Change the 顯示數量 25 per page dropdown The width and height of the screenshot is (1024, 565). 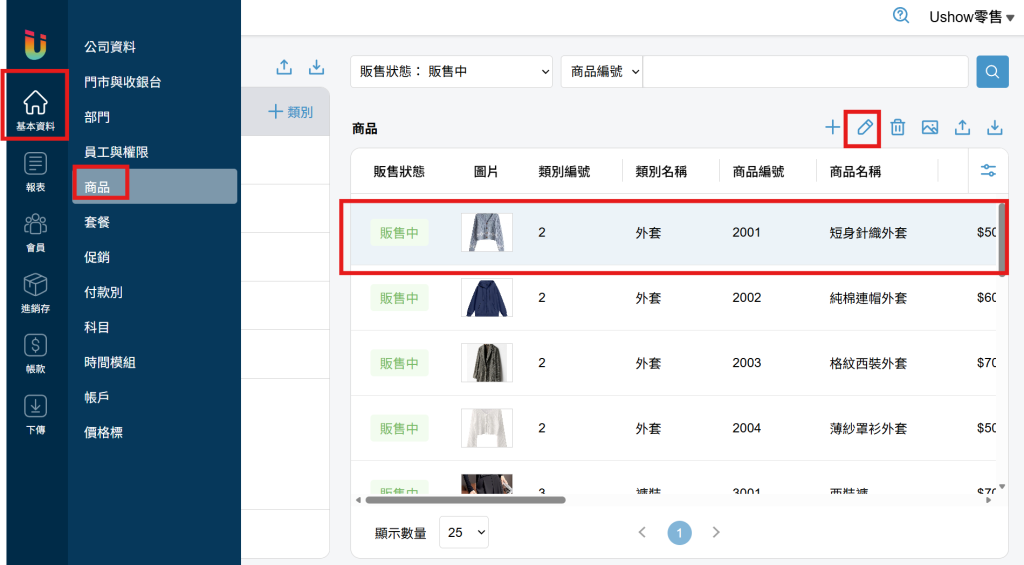pyautogui.click(x=464, y=532)
